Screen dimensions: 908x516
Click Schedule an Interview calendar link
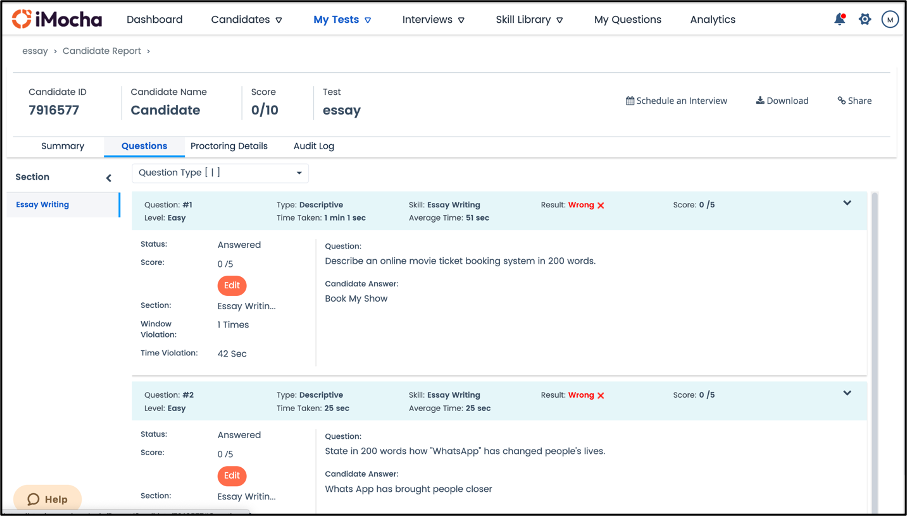click(676, 101)
